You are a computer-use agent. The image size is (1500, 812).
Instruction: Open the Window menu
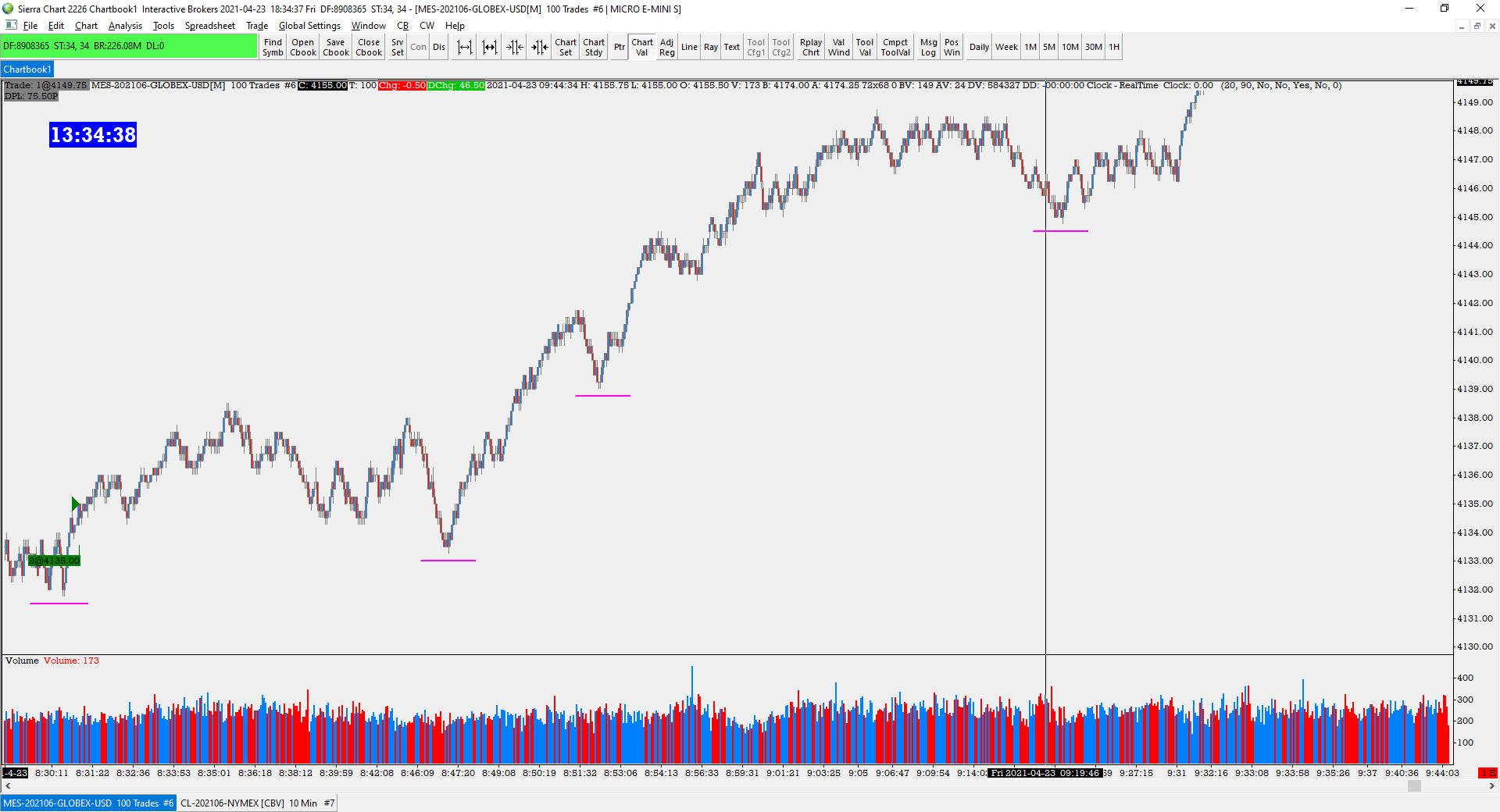click(368, 26)
